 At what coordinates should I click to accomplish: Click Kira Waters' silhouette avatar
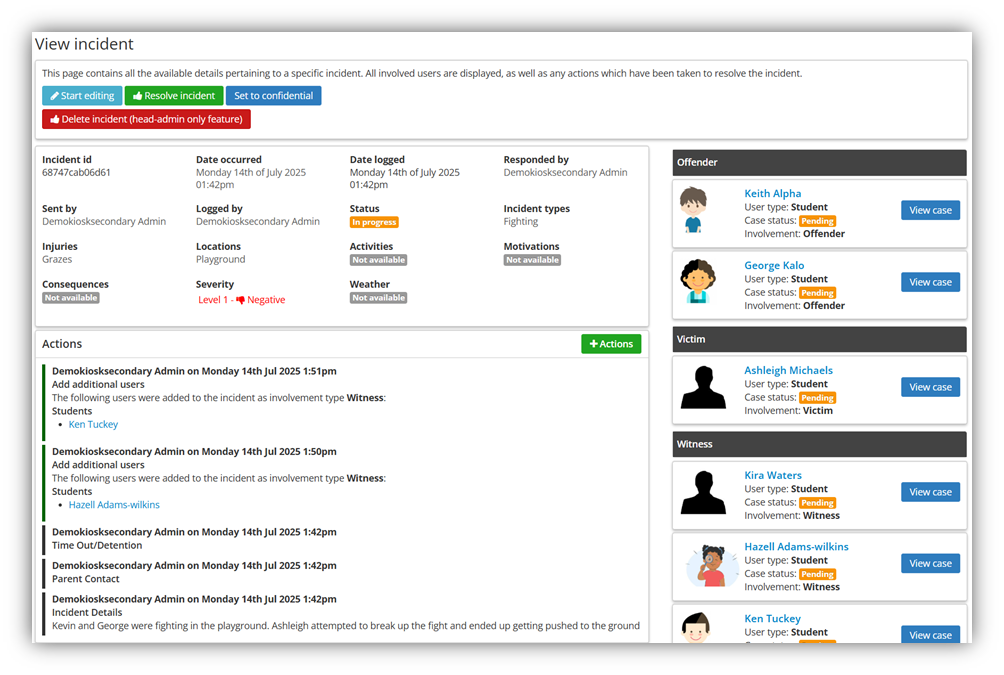(703, 492)
